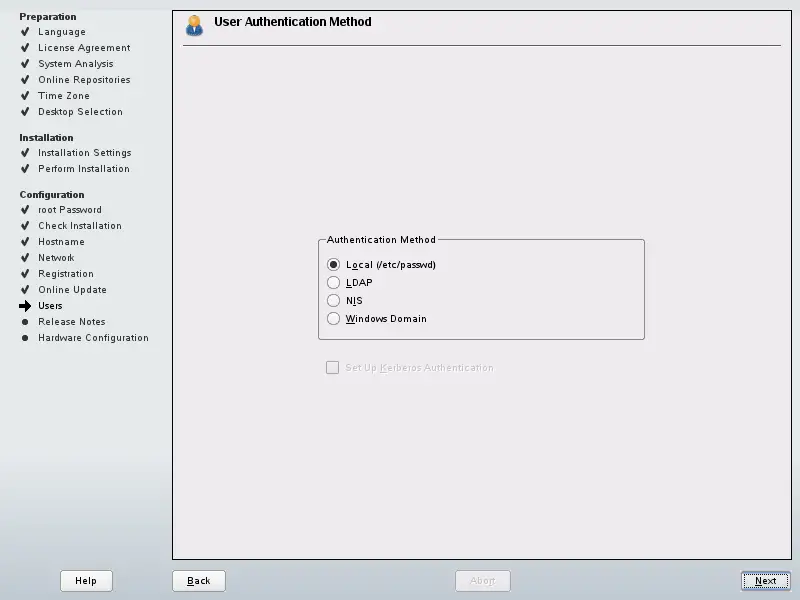Image resolution: width=800 pixels, height=600 pixels.
Task: Click Online Update step
Action: click(x=72, y=290)
